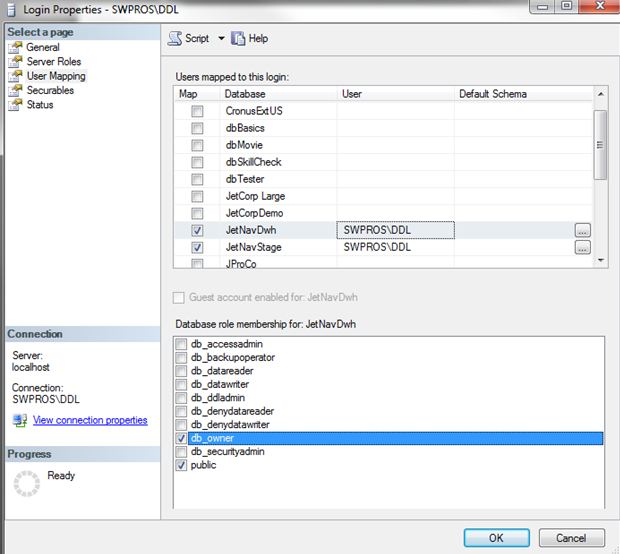
Task: Click the connection properties icon
Action: 20,420
